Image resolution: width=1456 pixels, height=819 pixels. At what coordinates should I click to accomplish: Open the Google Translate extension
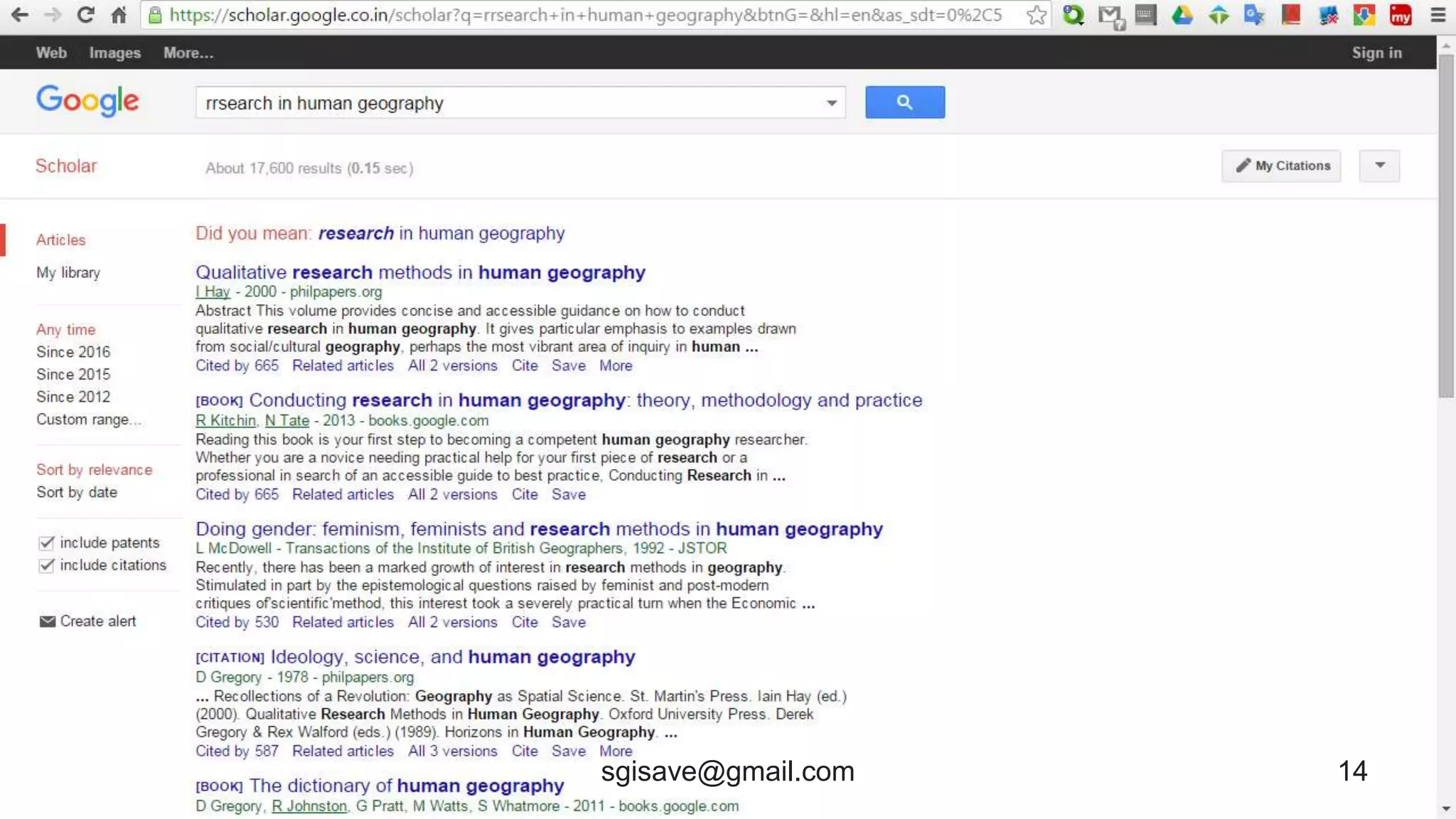[1254, 15]
